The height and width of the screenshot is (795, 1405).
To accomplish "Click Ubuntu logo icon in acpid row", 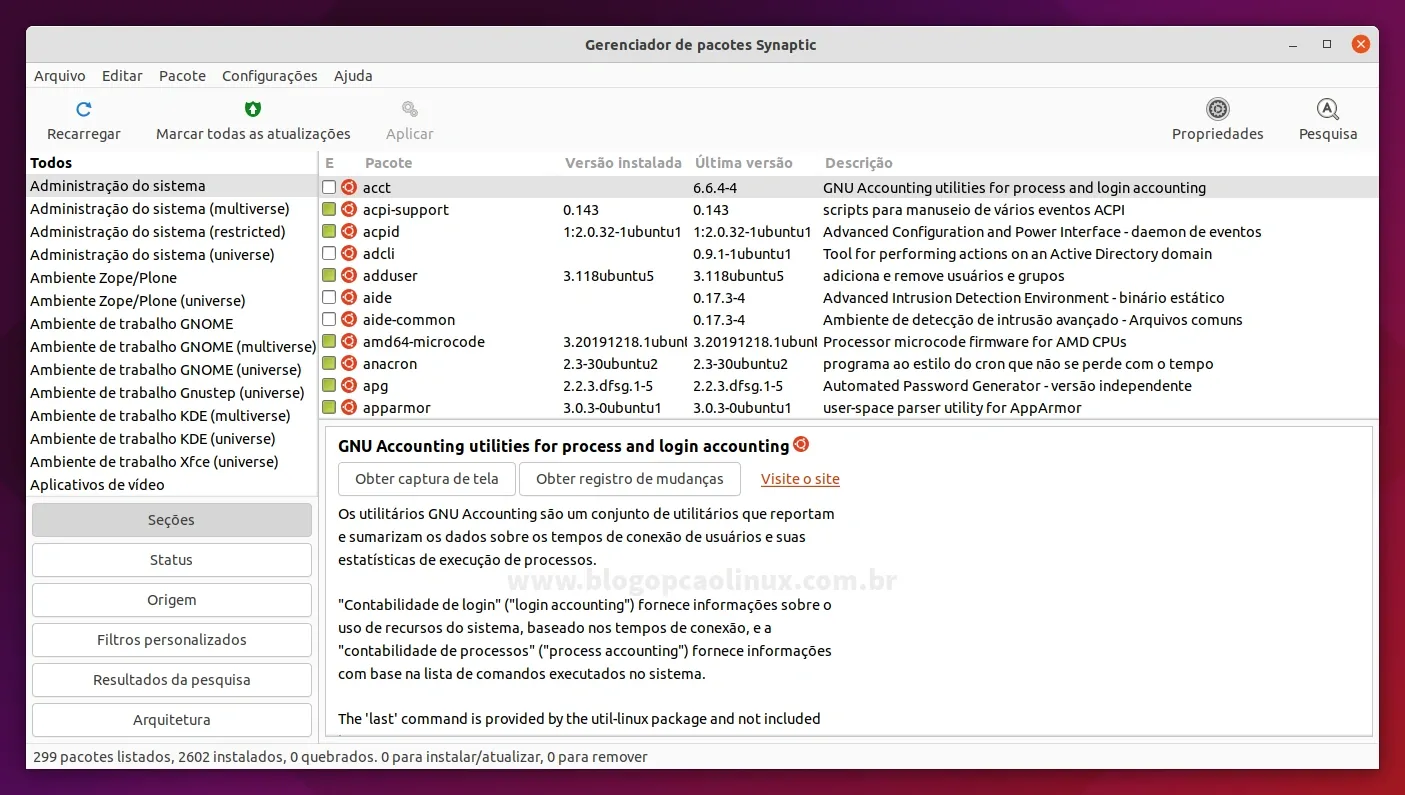I will tap(349, 231).
